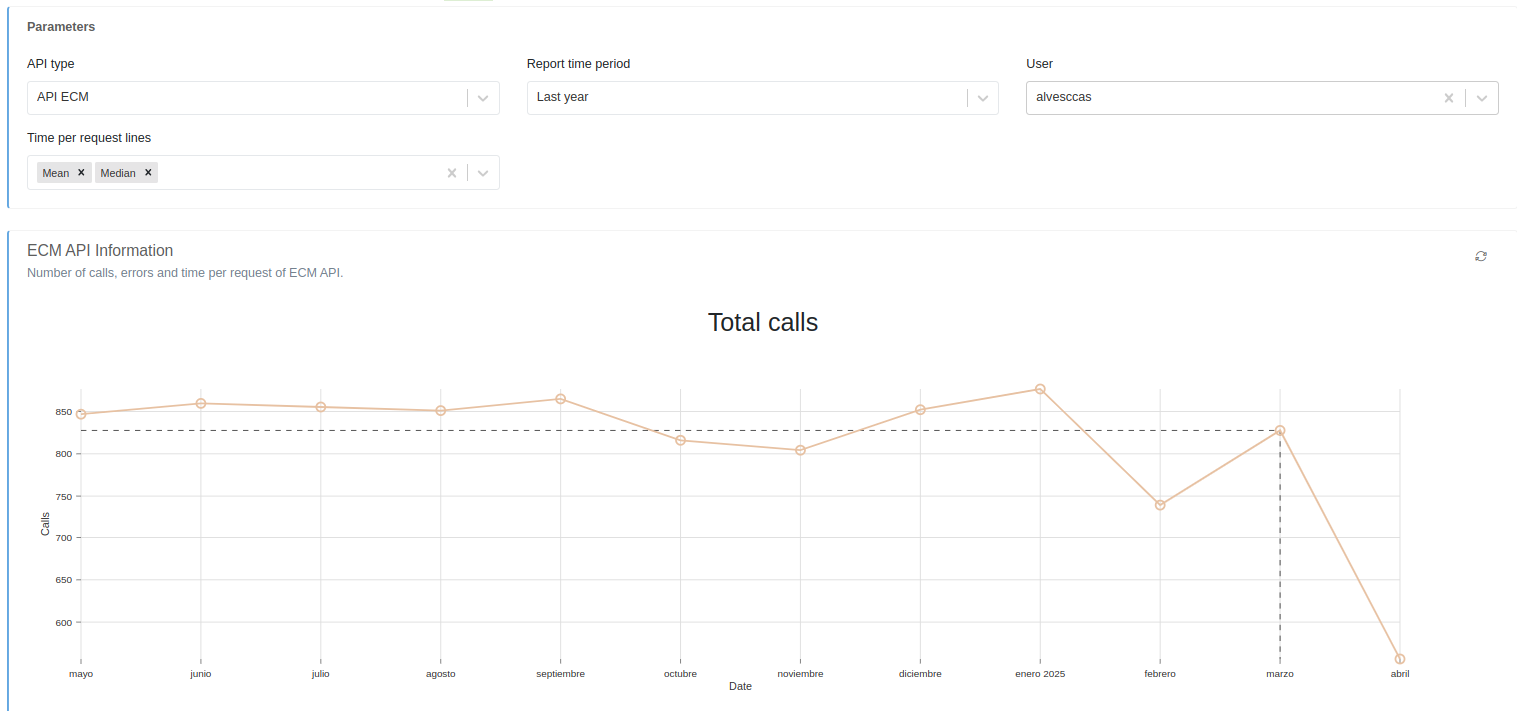Select the marzo data point on chart
The image size is (1517, 711).
[1280, 430]
